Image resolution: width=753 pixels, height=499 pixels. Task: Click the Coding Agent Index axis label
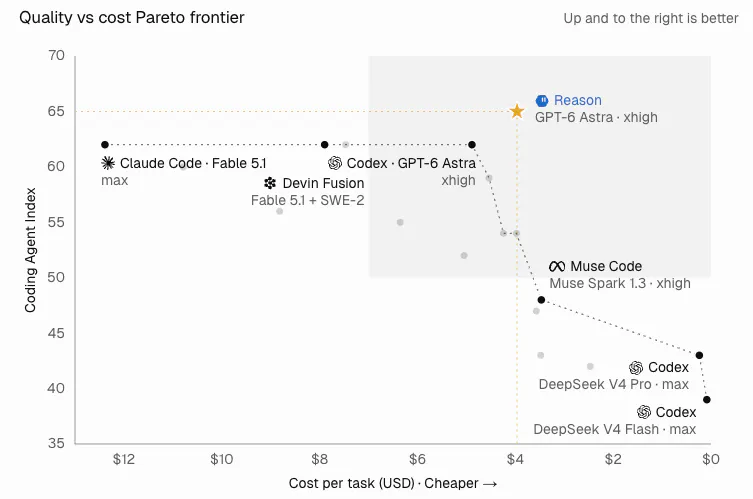pyautogui.click(x=30, y=250)
